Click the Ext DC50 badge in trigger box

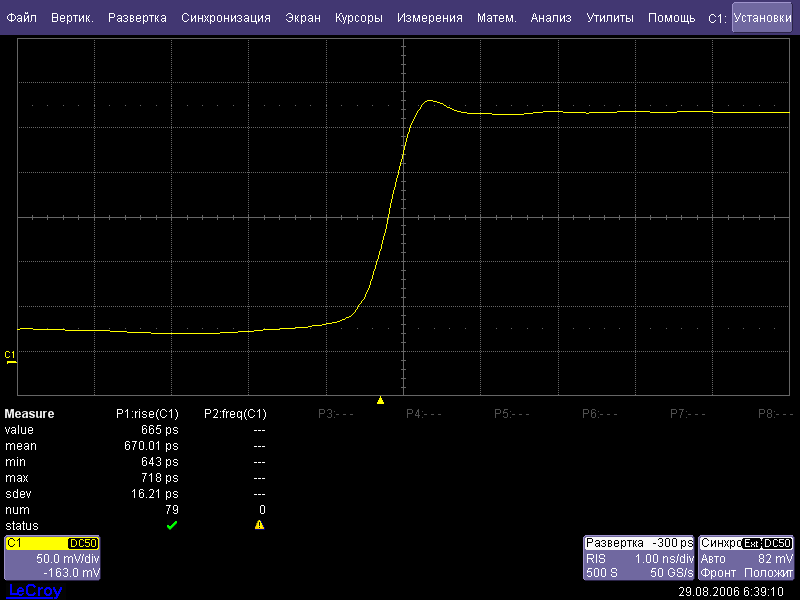coord(768,543)
